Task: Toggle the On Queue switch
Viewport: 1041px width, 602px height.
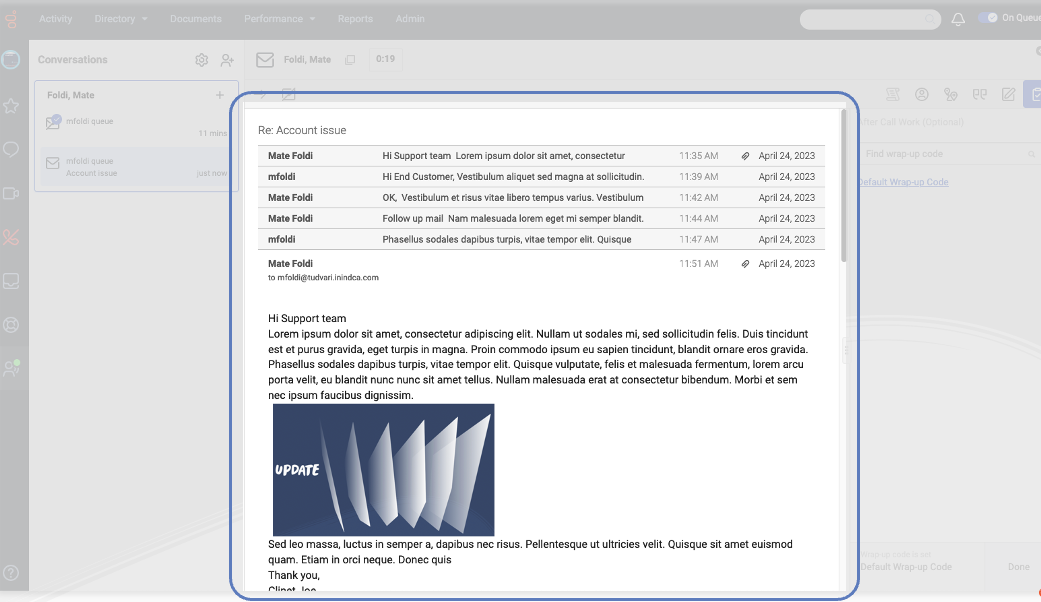Action: (990, 17)
